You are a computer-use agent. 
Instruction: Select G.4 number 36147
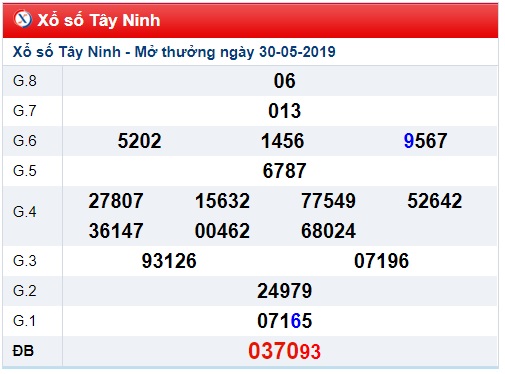click(116, 231)
